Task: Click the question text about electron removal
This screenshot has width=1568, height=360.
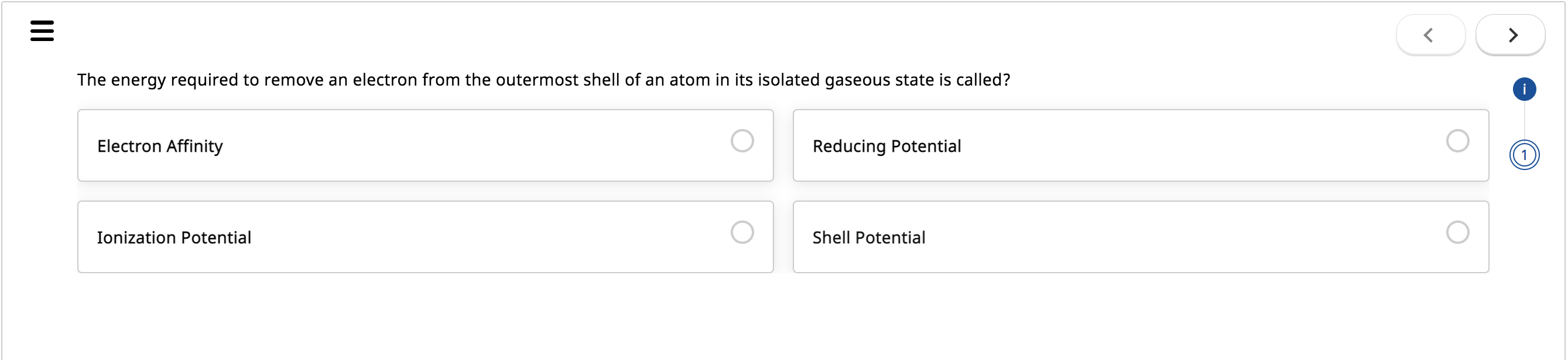Action: click(543, 80)
